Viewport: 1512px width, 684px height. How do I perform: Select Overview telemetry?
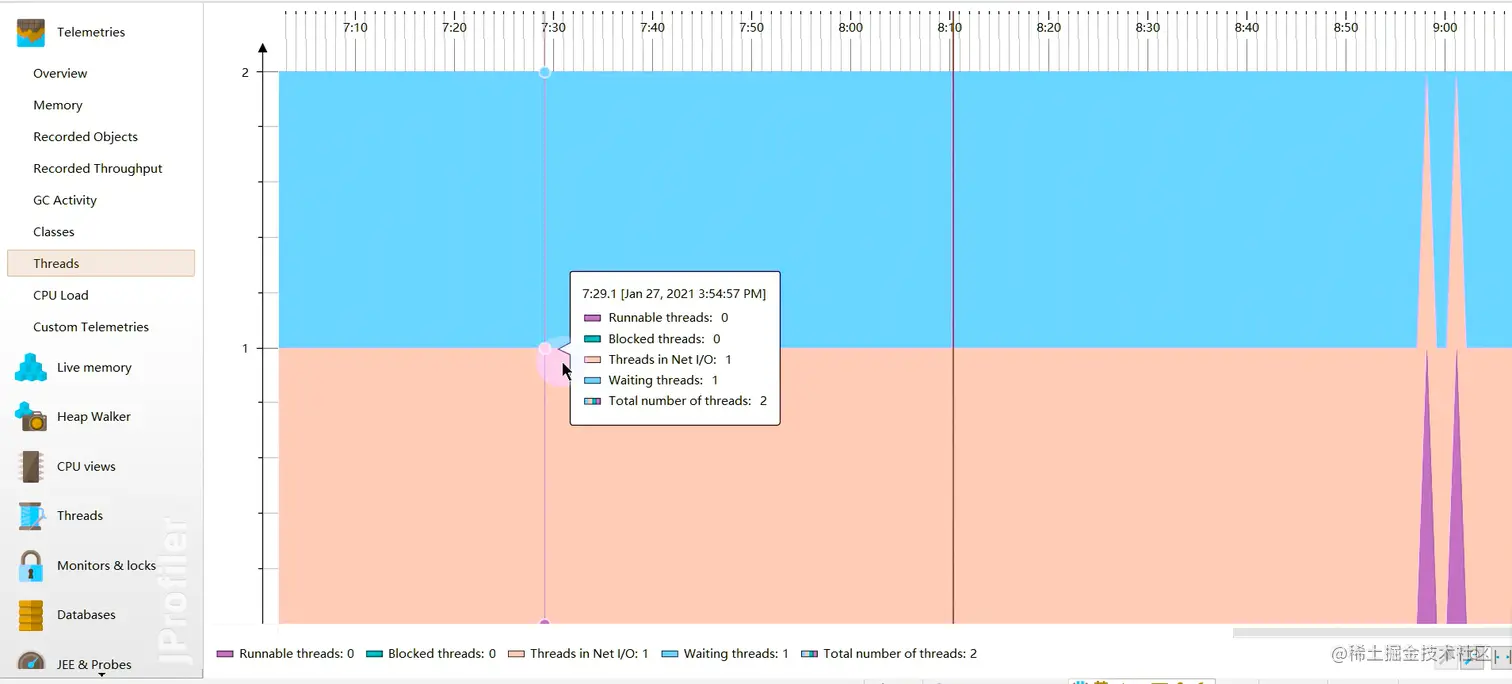pos(60,73)
